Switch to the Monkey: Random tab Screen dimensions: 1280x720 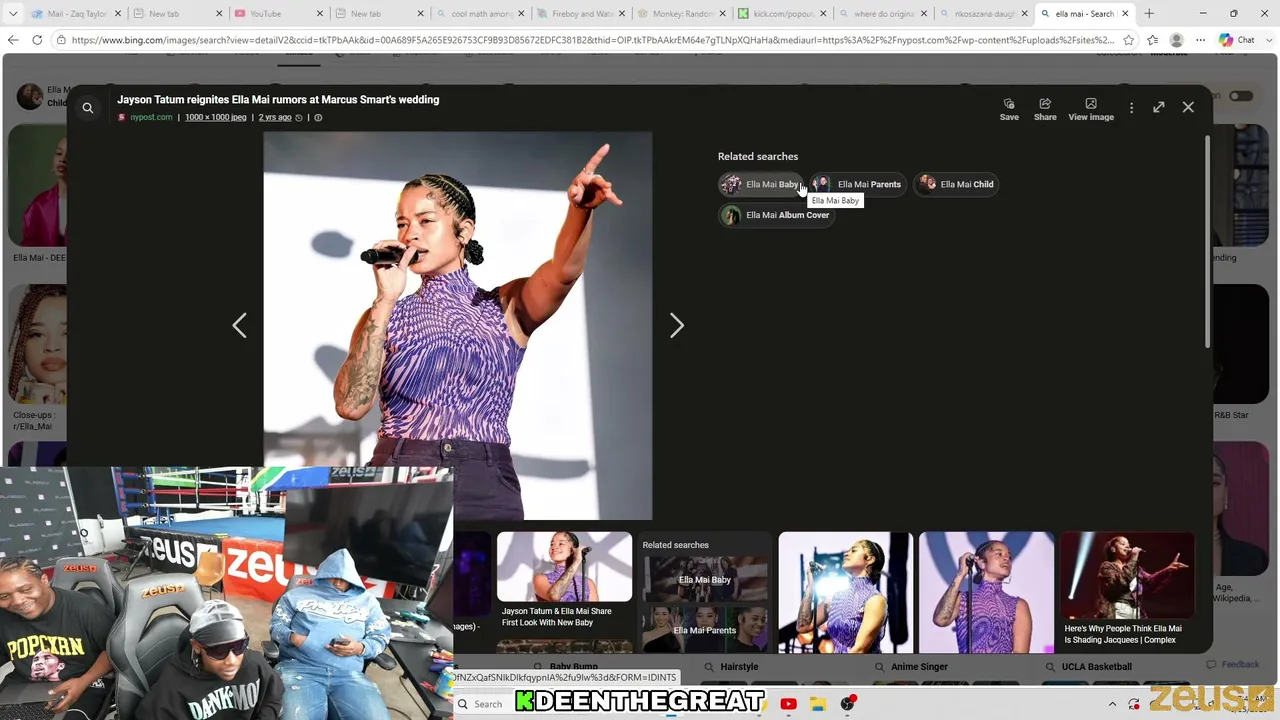click(x=681, y=14)
